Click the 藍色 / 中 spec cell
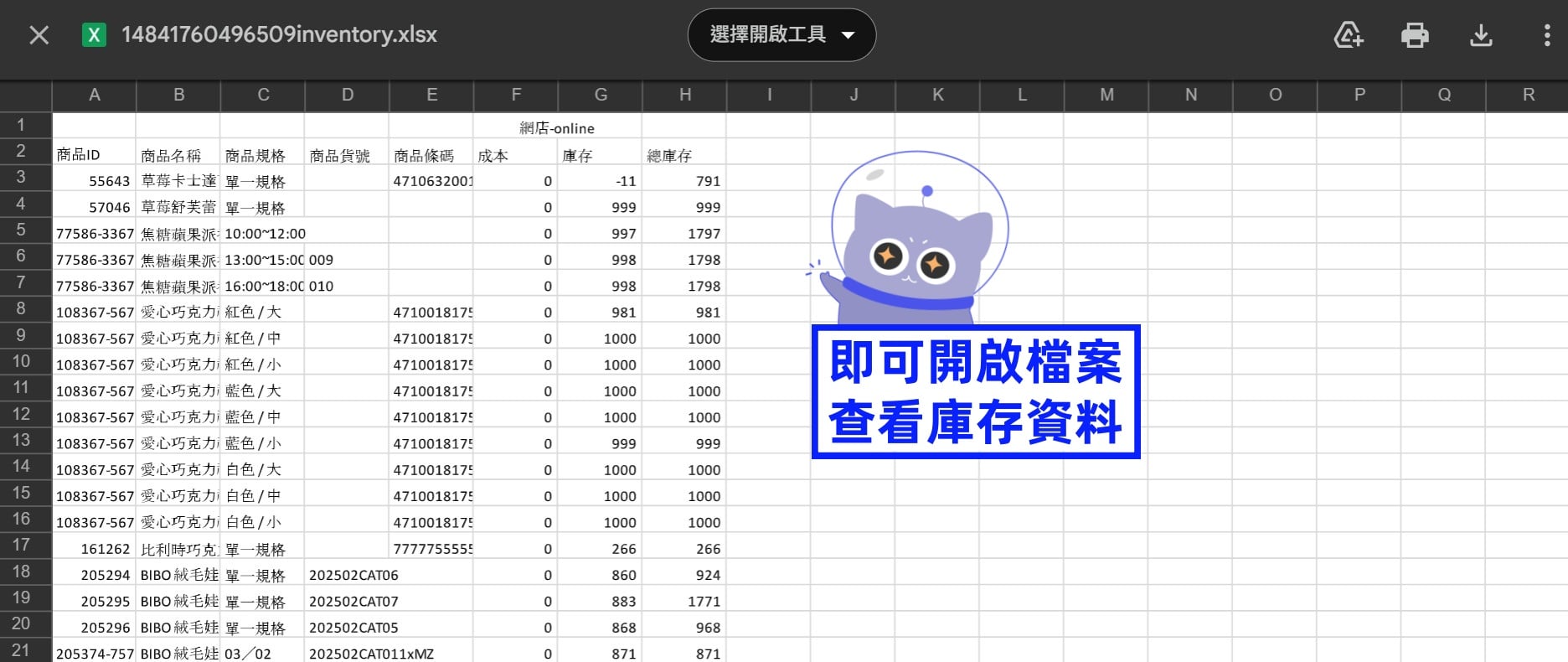Viewport: 1568px width, 662px height. [263, 416]
